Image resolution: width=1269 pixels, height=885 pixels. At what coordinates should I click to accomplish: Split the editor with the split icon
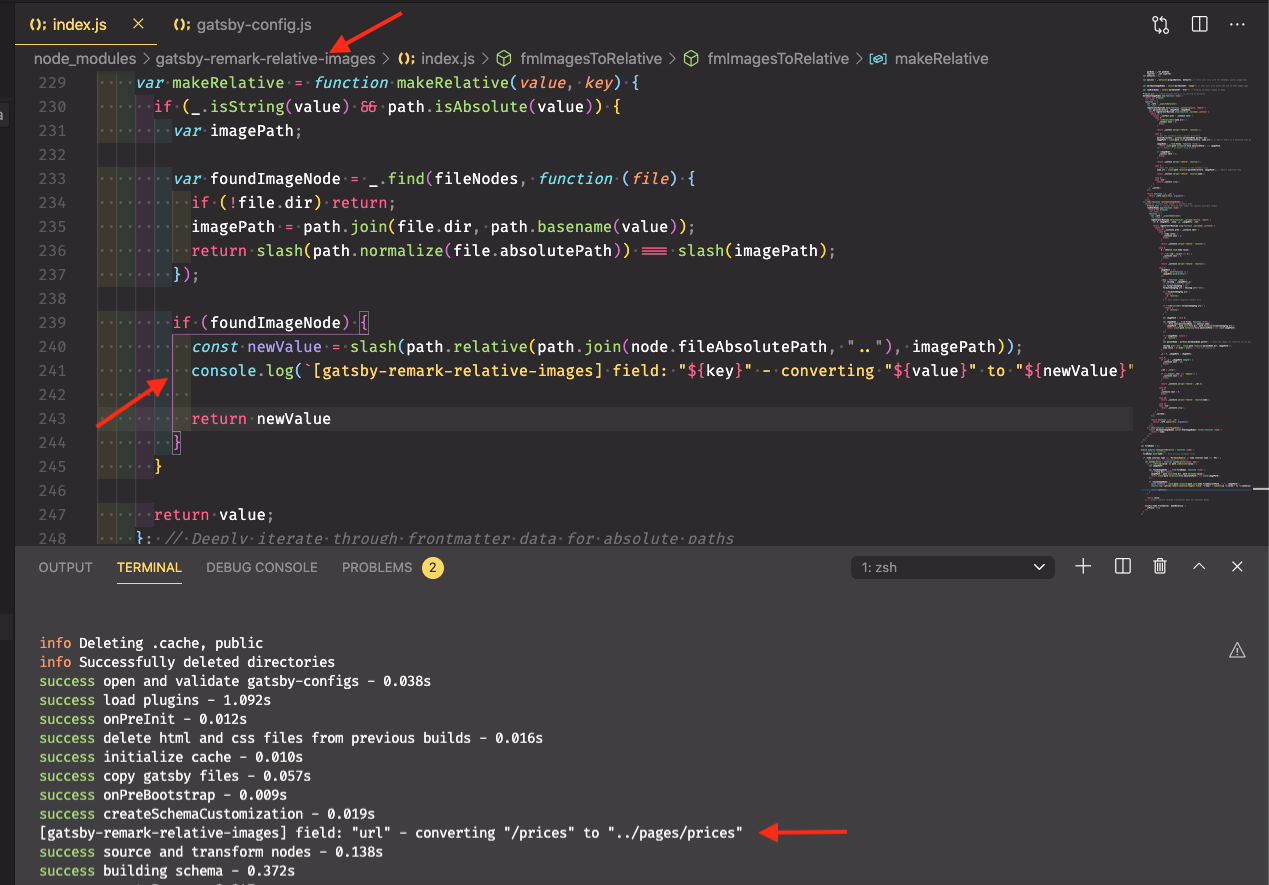(1199, 24)
